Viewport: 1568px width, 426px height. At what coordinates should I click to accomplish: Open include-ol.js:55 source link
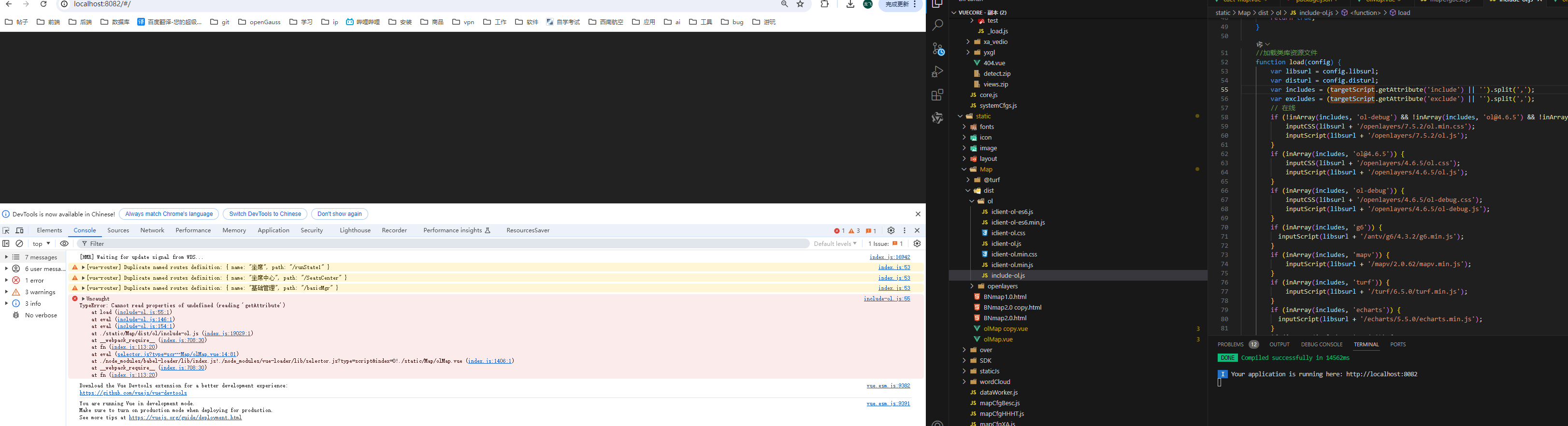(x=887, y=299)
